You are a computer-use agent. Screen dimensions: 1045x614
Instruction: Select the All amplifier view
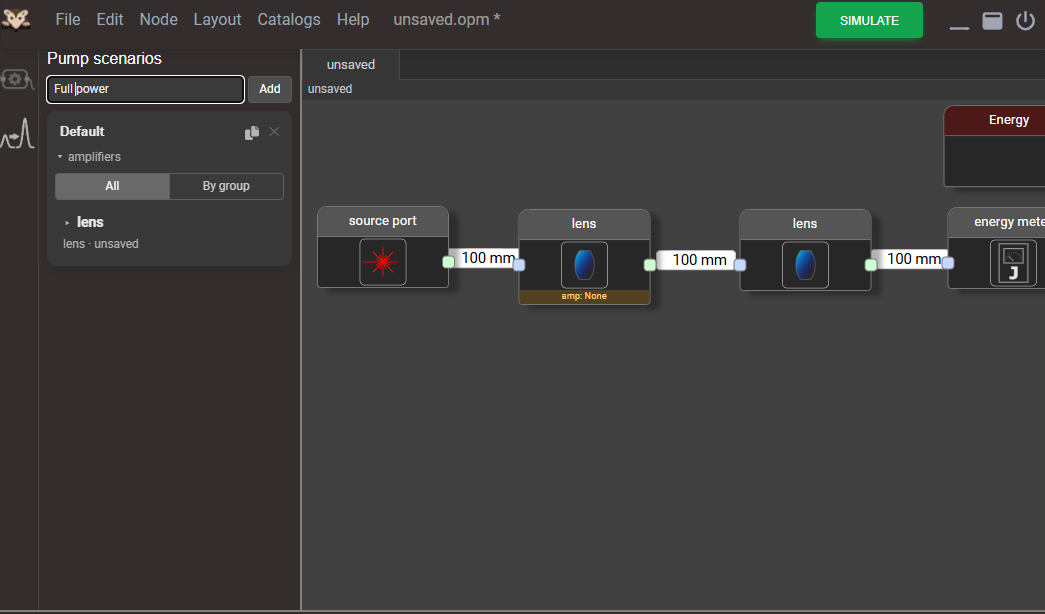[x=112, y=186]
